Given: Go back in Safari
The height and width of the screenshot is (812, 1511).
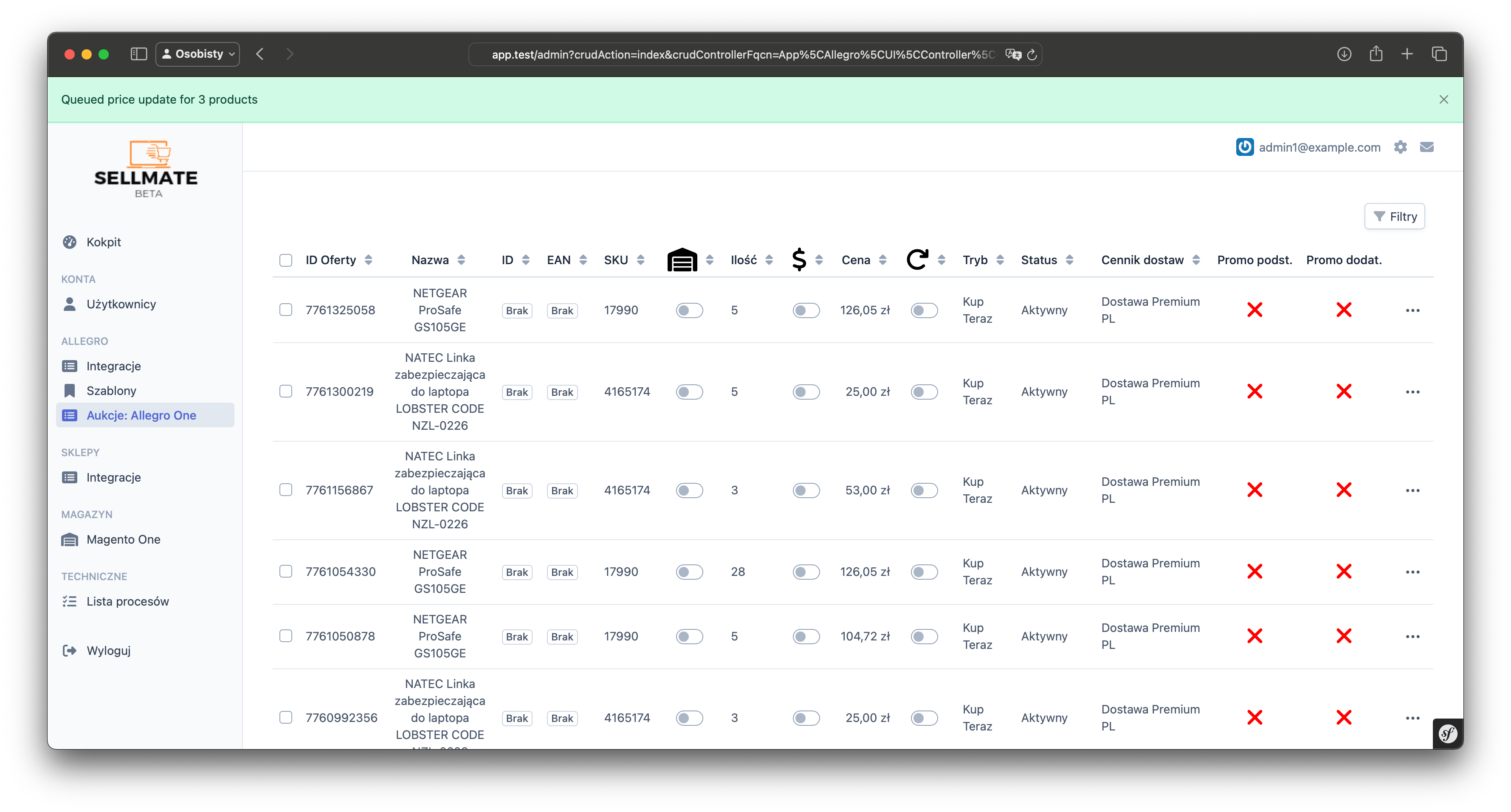Looking at the screenshot, I should tap(260, 54).
